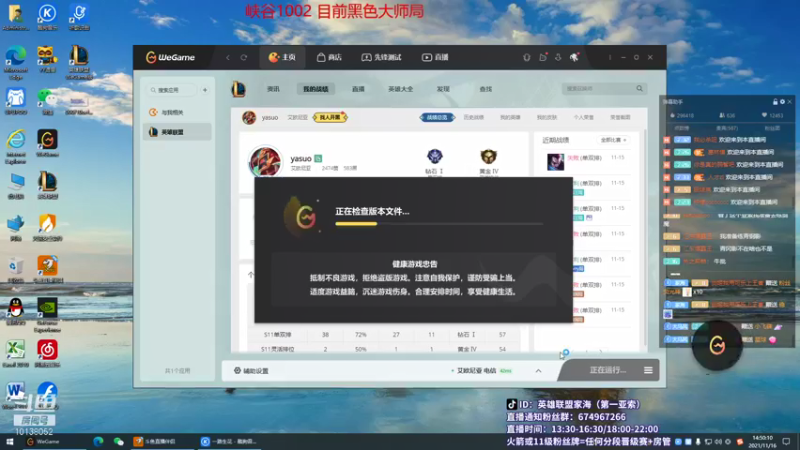Switch to the 英雄大全 tab
Screen dimensions: 800x450
(401, 89)
